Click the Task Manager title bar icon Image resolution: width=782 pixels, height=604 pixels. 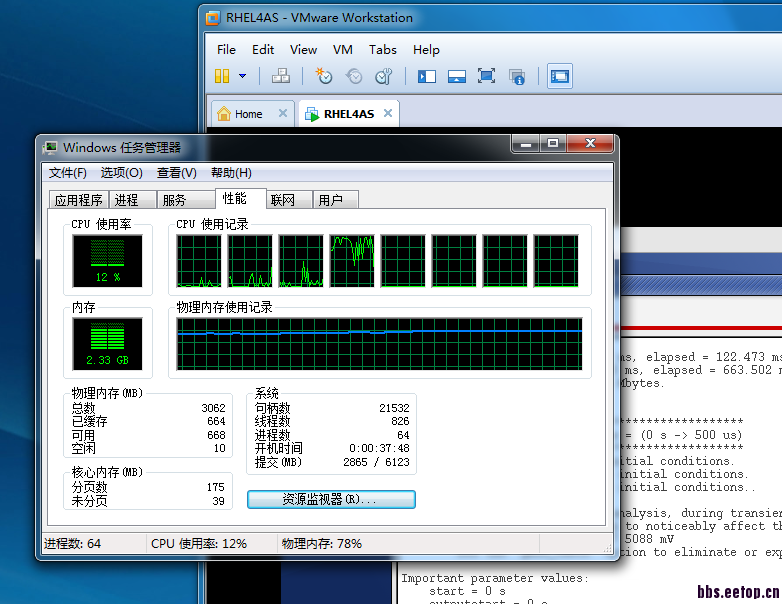50,148
